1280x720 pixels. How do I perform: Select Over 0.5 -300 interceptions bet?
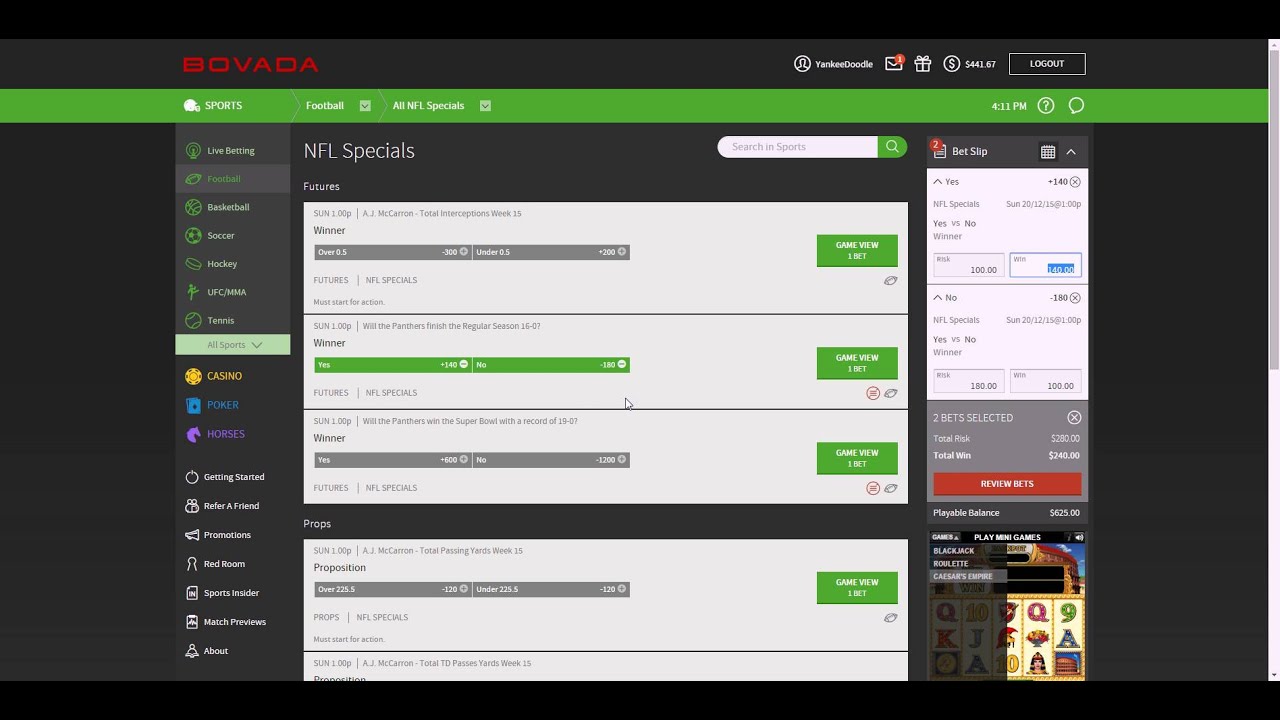[x=392, y=252]
